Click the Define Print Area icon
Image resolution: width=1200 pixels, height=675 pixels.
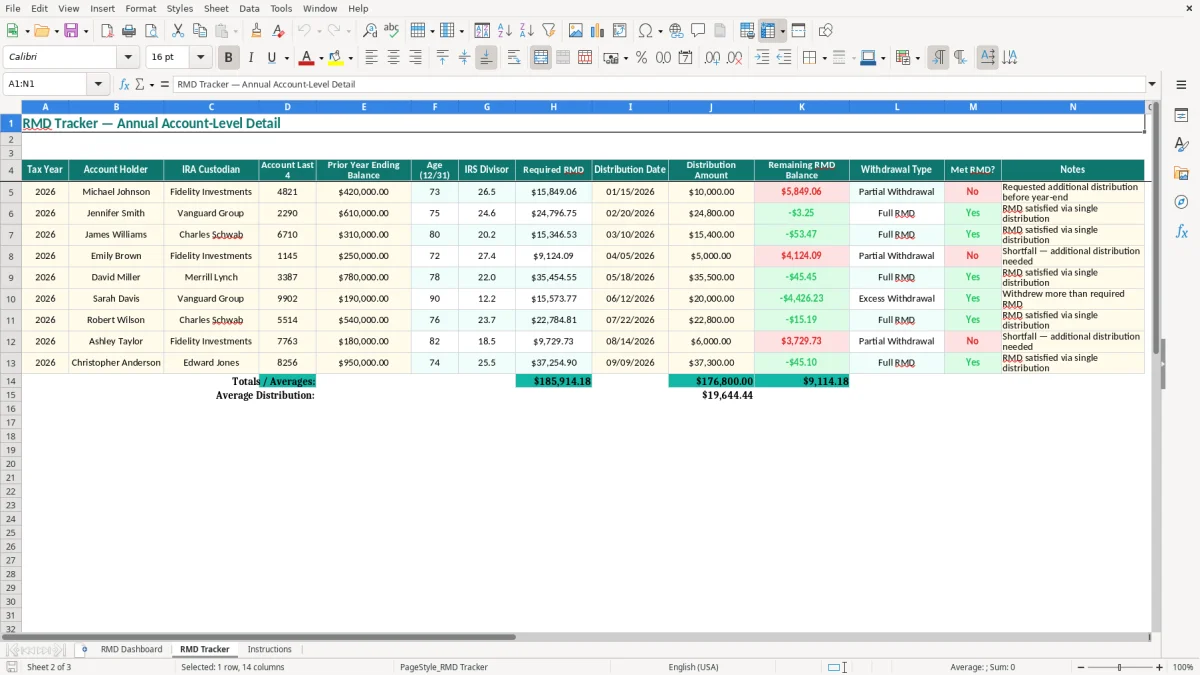point(747,31)
